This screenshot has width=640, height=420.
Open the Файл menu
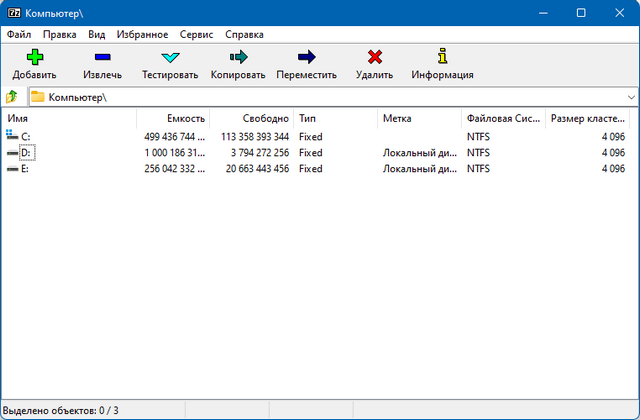pos(18,34)
